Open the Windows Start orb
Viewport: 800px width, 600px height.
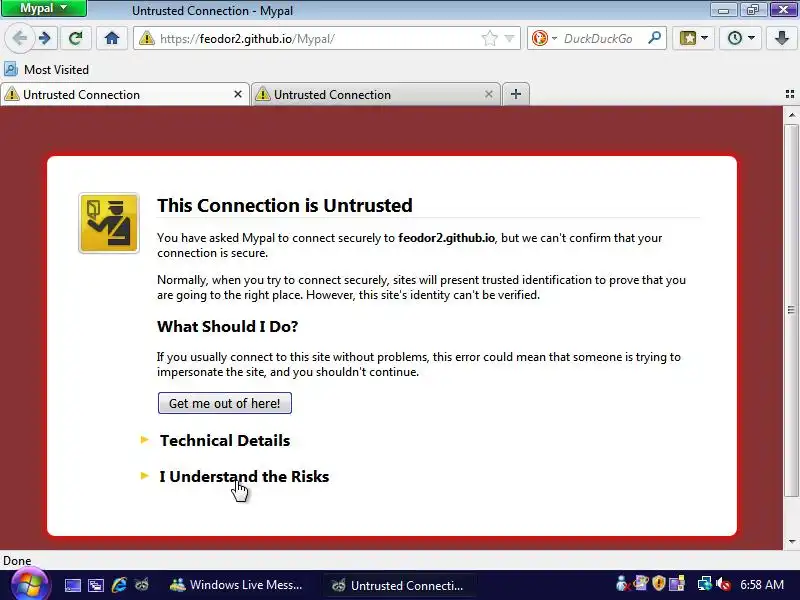tap(30, 585)
